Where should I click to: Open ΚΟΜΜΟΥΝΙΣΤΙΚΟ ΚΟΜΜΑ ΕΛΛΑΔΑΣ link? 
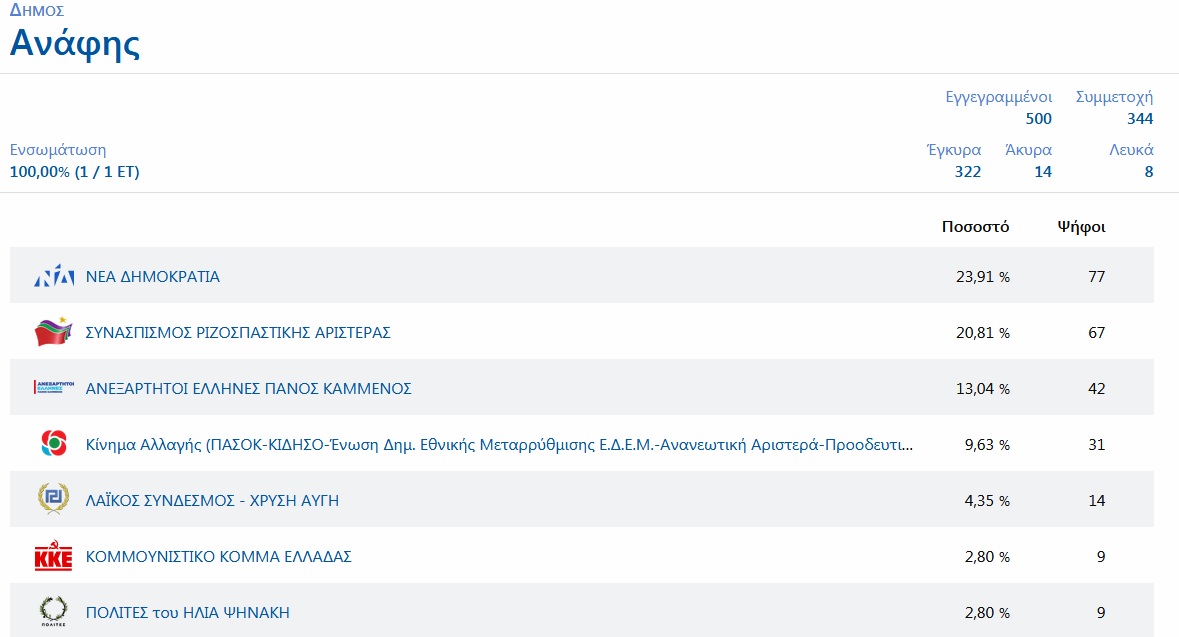click(219, 557)
